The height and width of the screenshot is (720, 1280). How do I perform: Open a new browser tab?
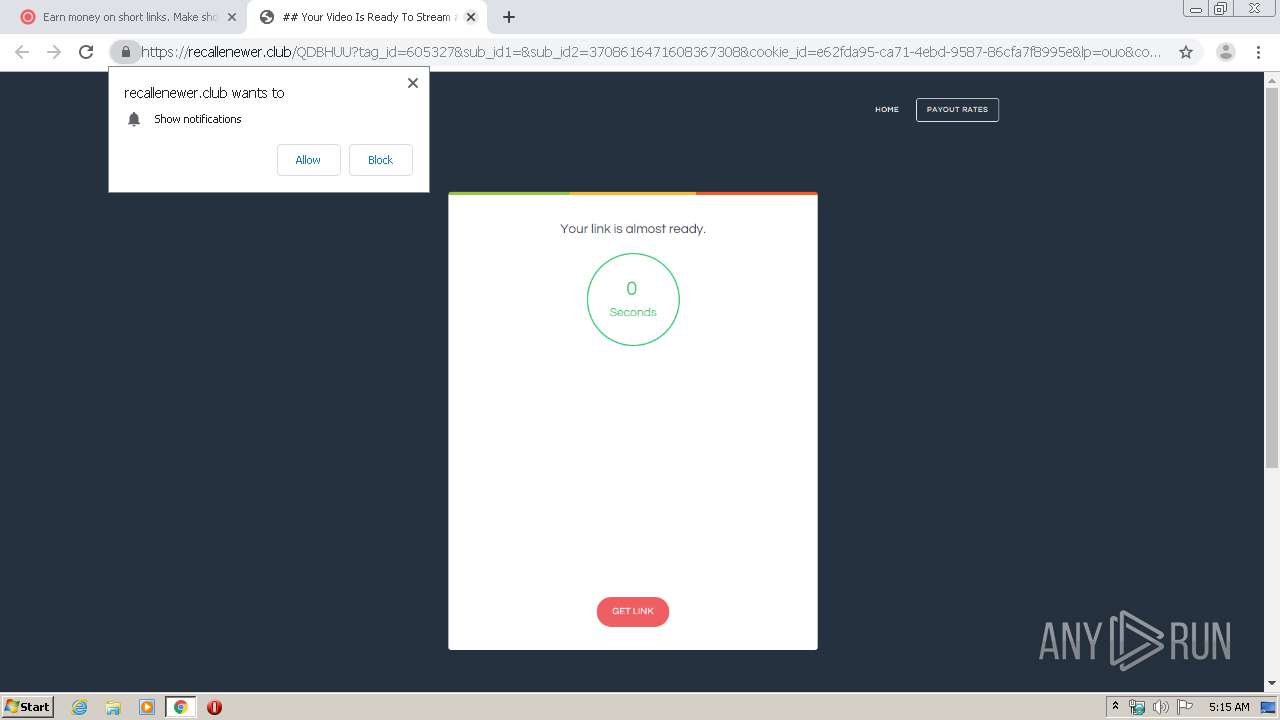pos(508,17)
